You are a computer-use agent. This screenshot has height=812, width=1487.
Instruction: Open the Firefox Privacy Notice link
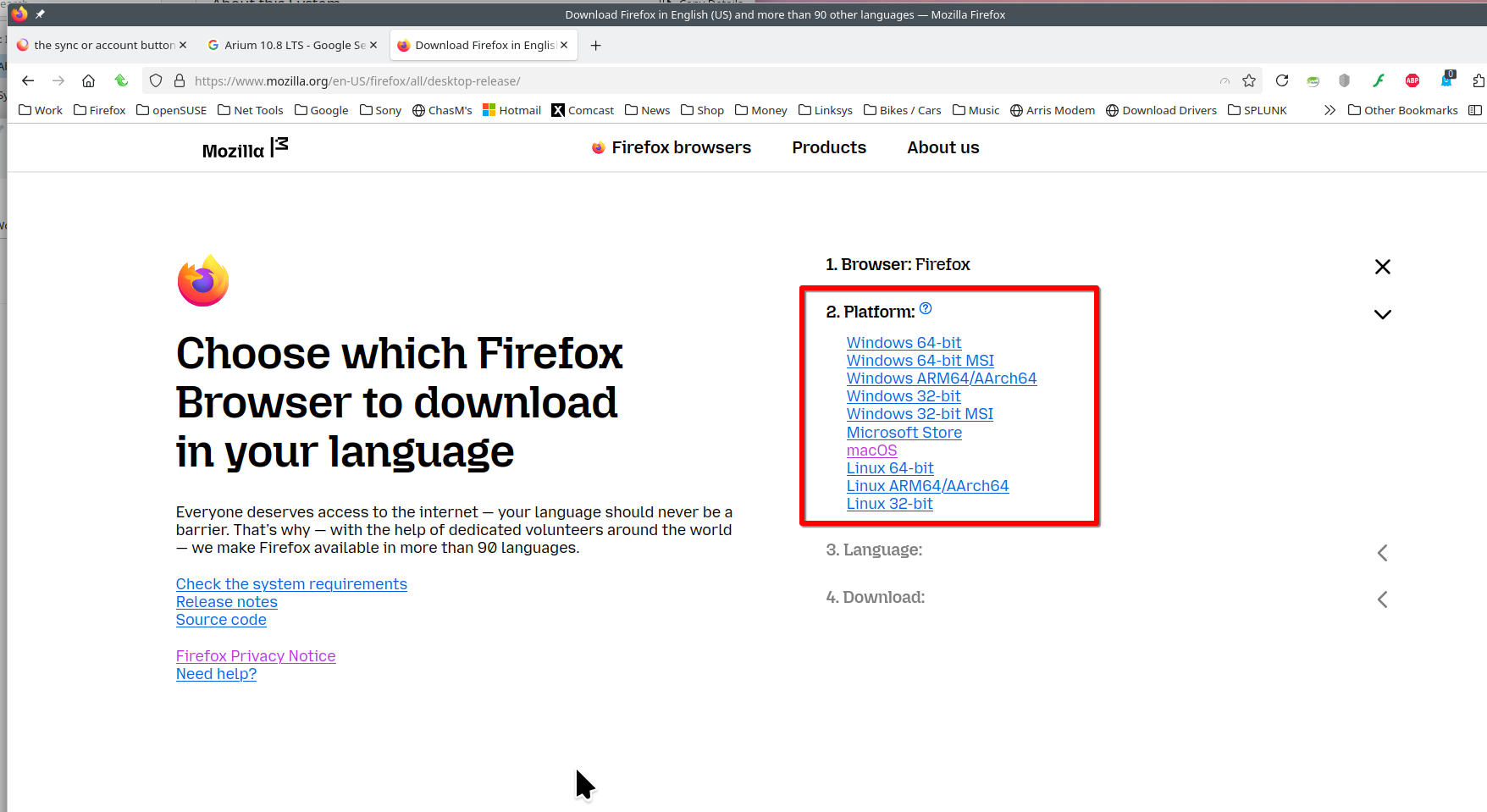click(x=256, y=656)
